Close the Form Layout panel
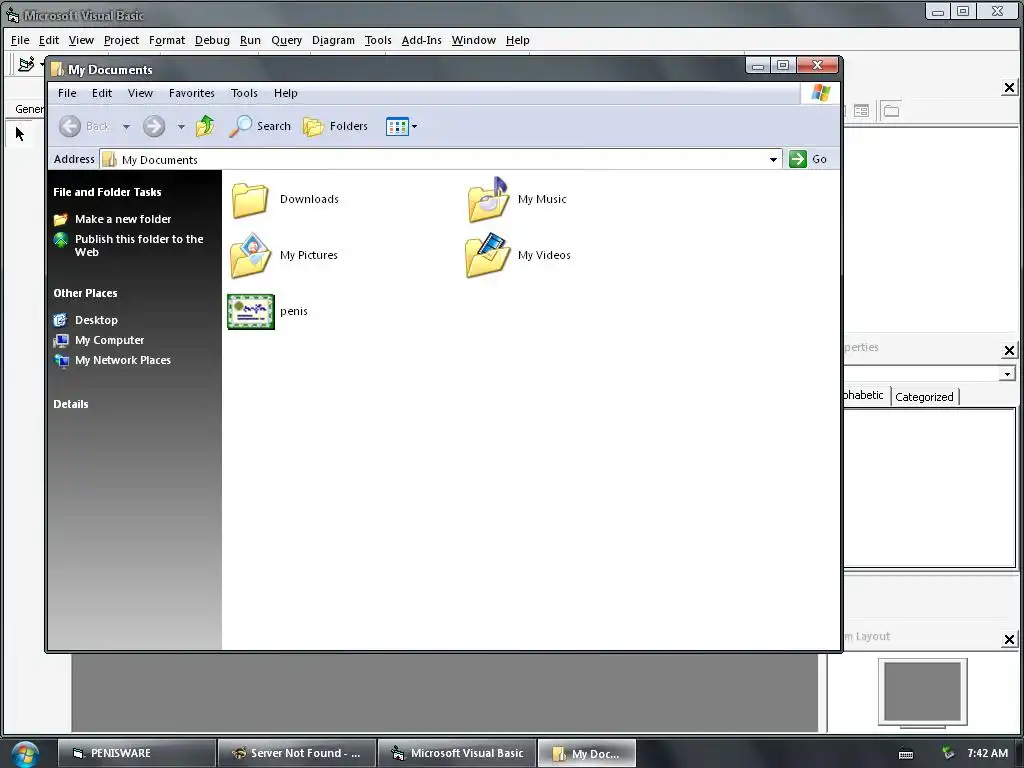This screenshot has width=1024, height=768. click(x=1009, y=639)
